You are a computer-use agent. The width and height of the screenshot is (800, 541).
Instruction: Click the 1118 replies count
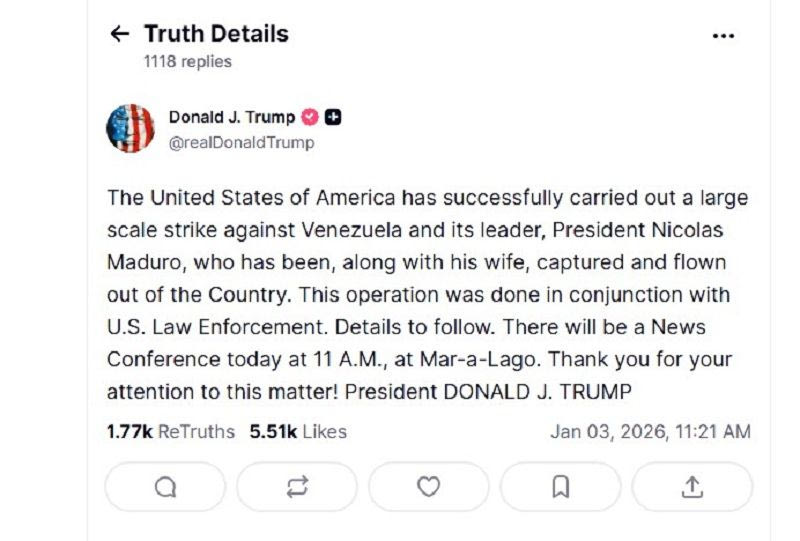[x=187, y=61]
